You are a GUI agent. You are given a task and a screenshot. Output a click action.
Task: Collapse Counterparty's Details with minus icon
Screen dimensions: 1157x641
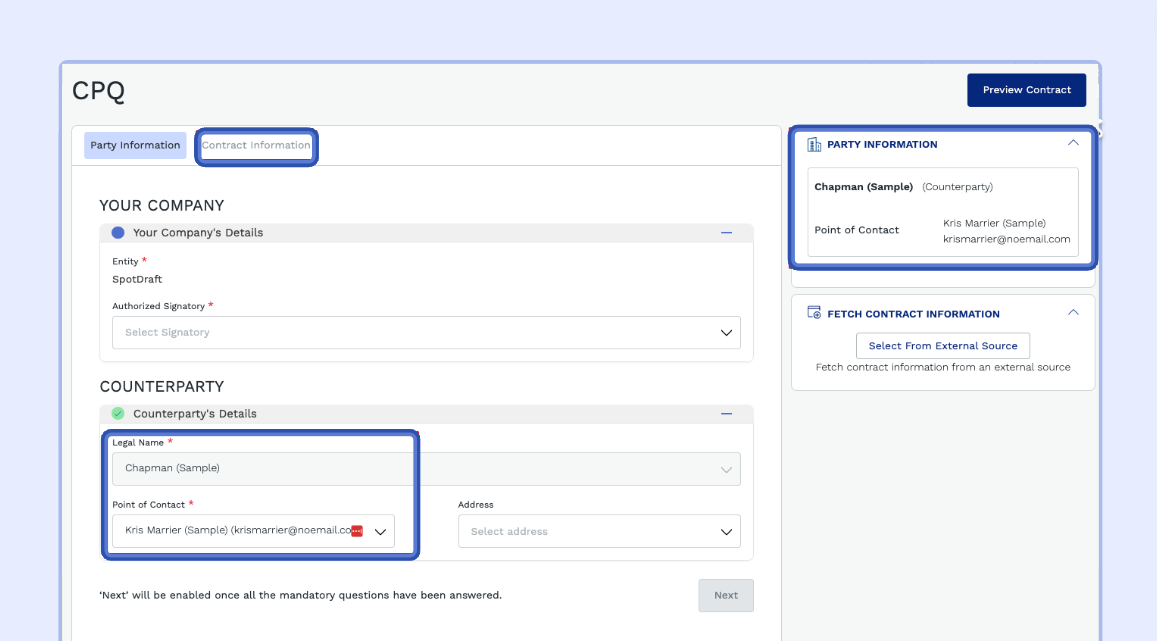tap(727, 413)
